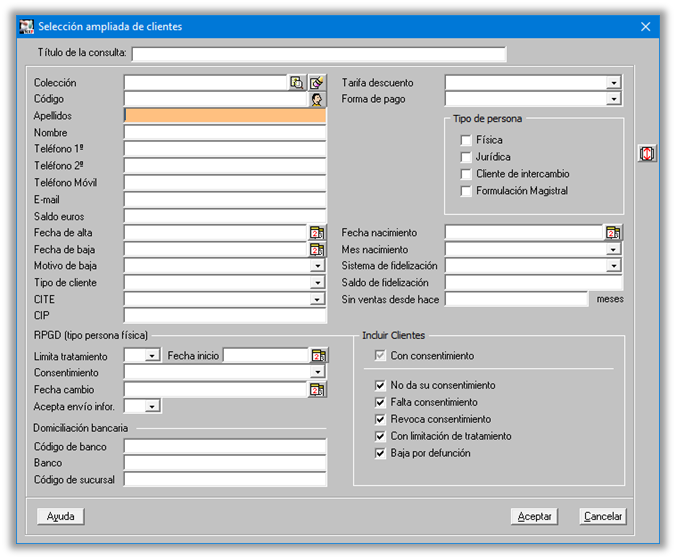Click the Teléfono 1º input field
Image resolution: width=676 pixels, height=559 pixels.
[225, 149]
